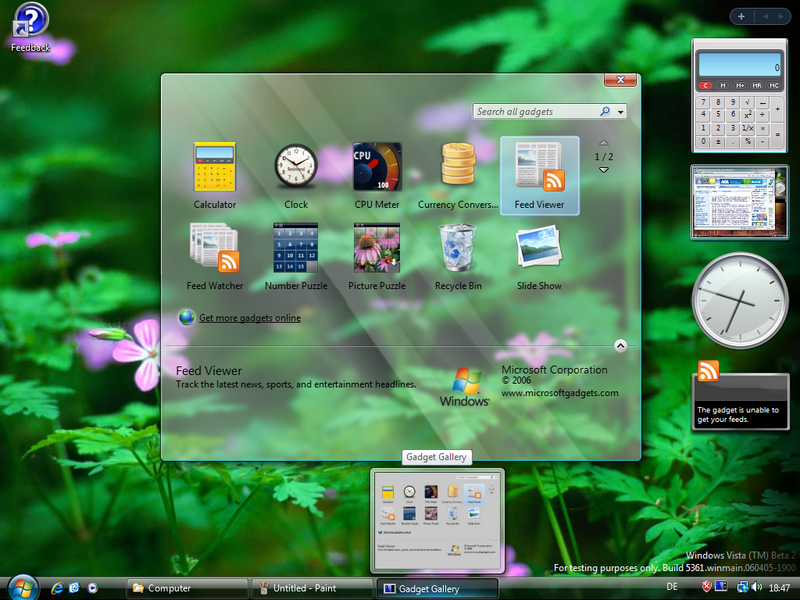Select the Slide Show gadget
Image resolution: width=800 pixels, height=600 pixels.
(x=539, y=249)
